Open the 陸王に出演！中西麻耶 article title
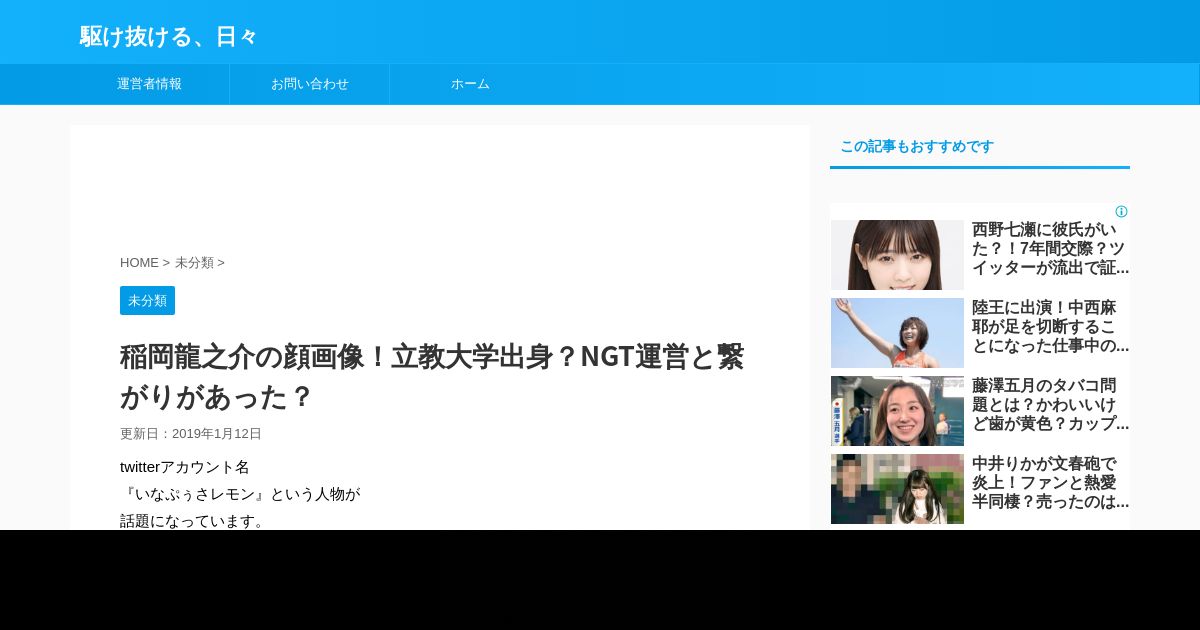 click(1050, 327)
